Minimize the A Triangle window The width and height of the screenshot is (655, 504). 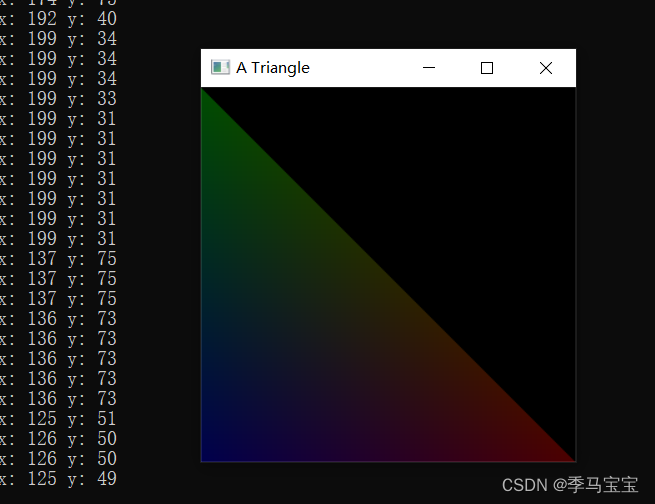coord(429,68)
